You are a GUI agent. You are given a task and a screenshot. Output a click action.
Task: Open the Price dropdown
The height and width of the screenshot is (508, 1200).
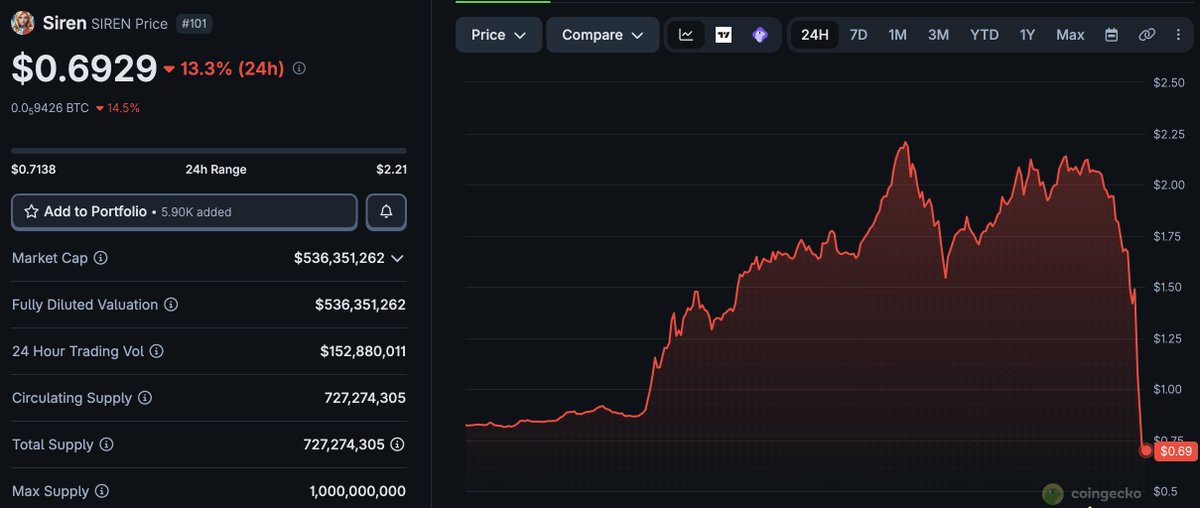tap(499, 35)
